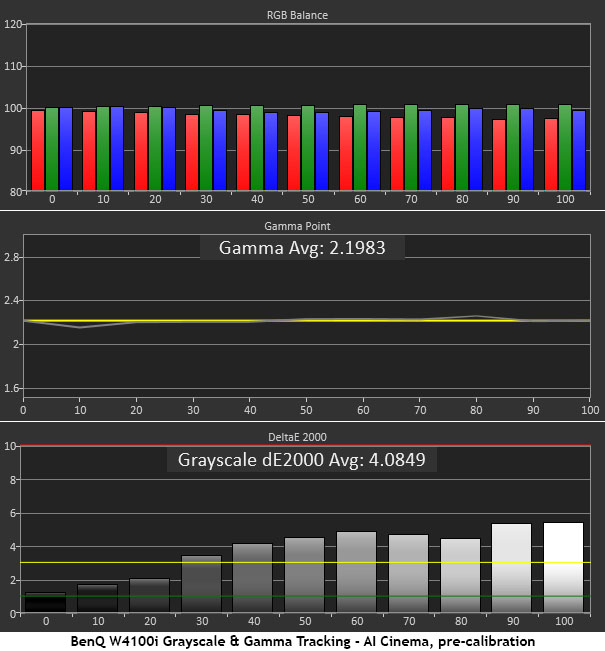Select the green bar at 20 in RGB Balance
The width and height of the screenshot is (605, 651).
coord(155,148)
